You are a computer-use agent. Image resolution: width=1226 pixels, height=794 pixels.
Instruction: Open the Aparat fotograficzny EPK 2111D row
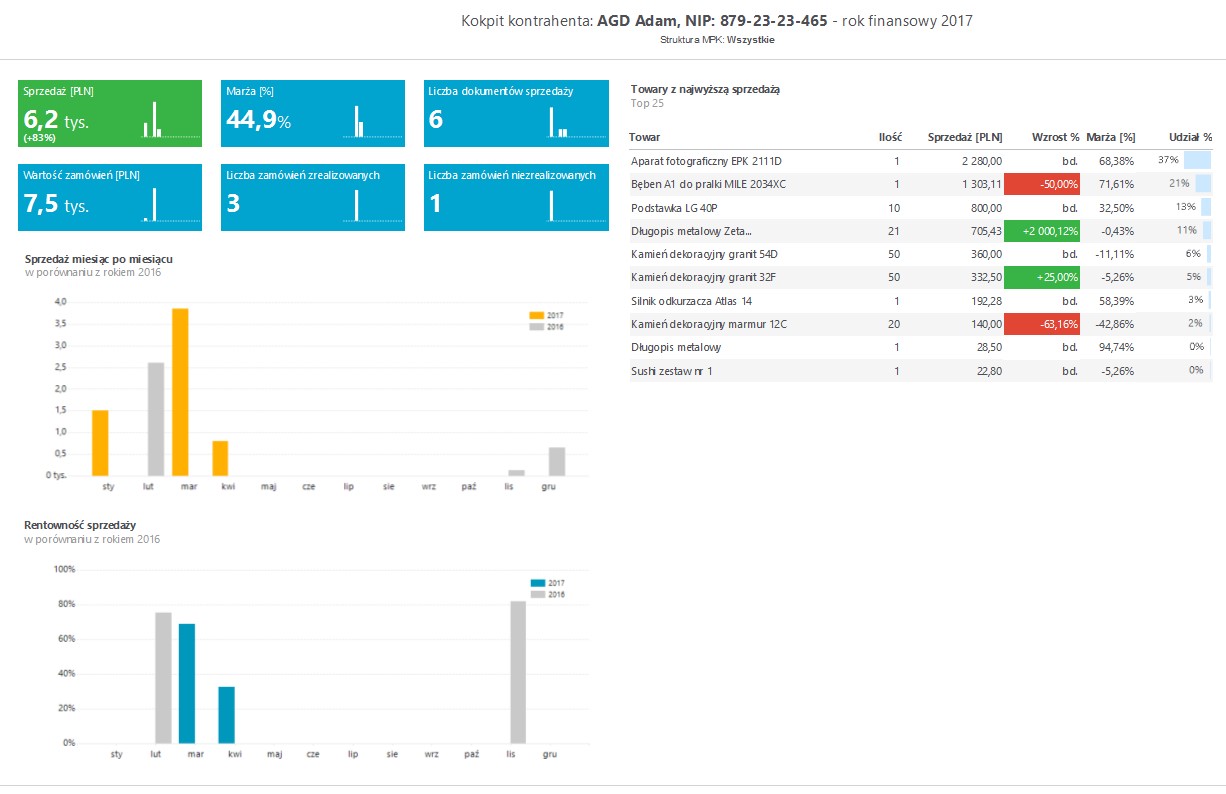tap(706, 161)
